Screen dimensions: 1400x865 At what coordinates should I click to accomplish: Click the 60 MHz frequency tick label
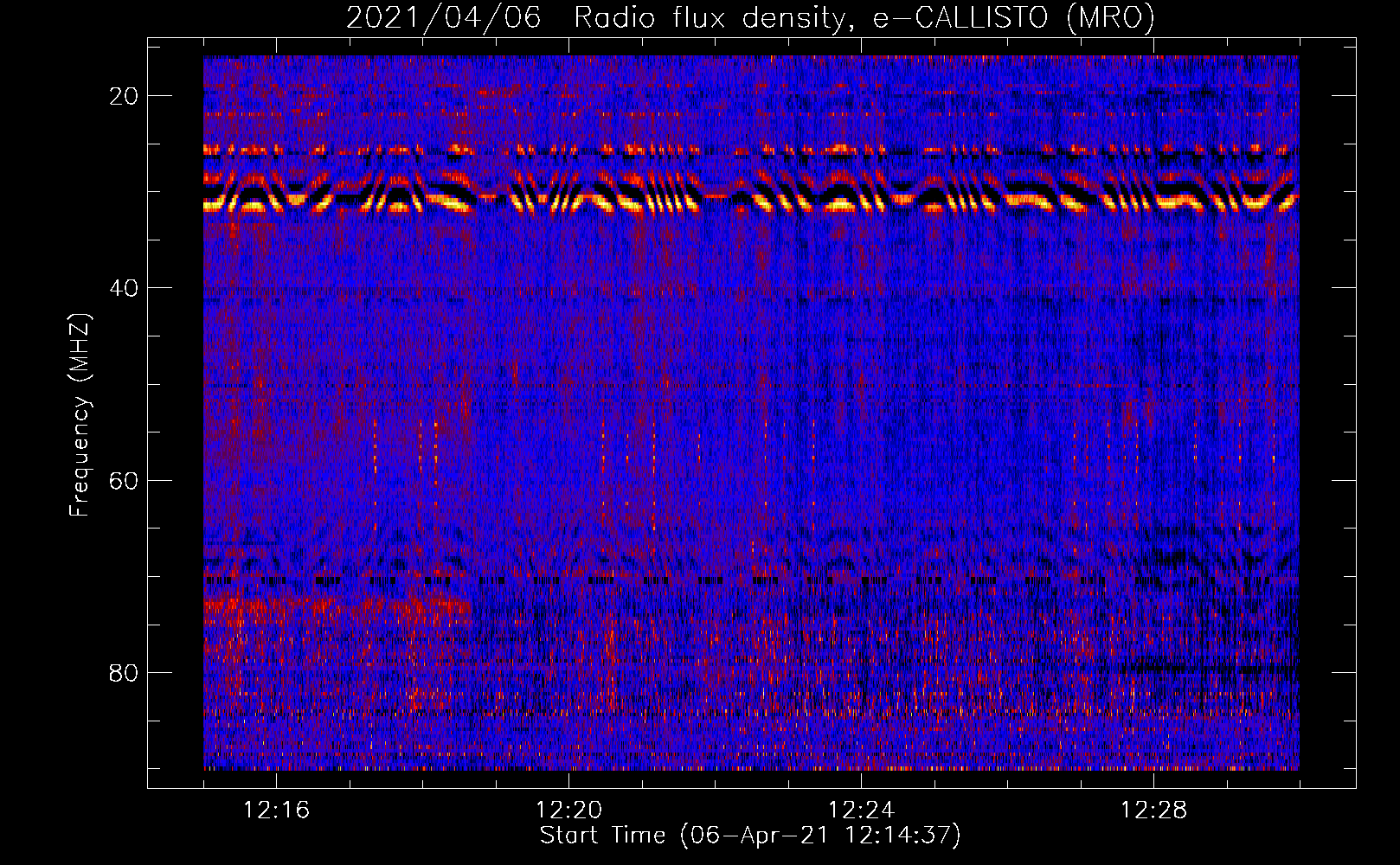[124, 480]
